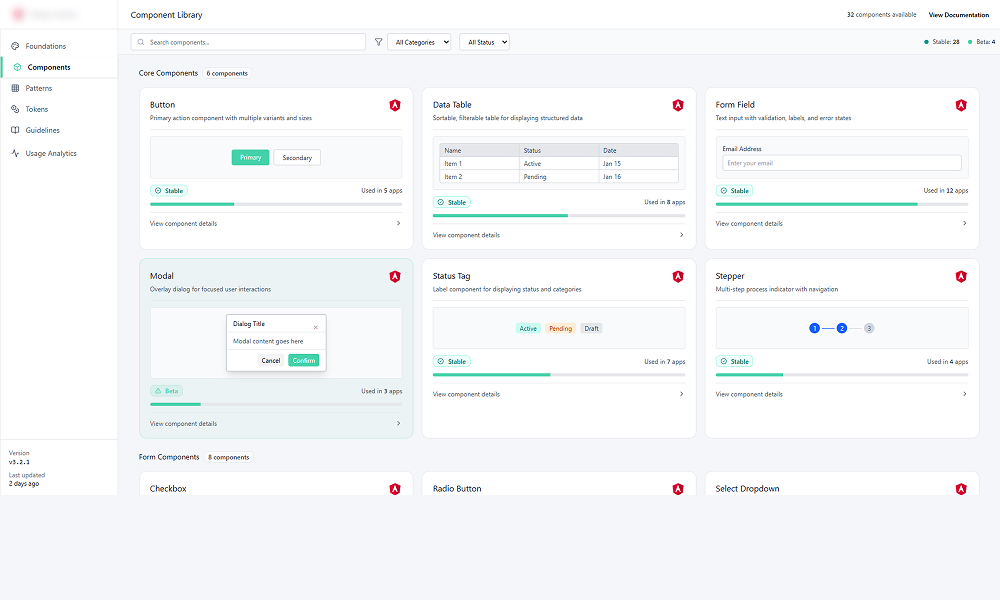Click the Guidelines book icon in sidebar
This screenshot has width=1000, height=600.
(15, 130)
